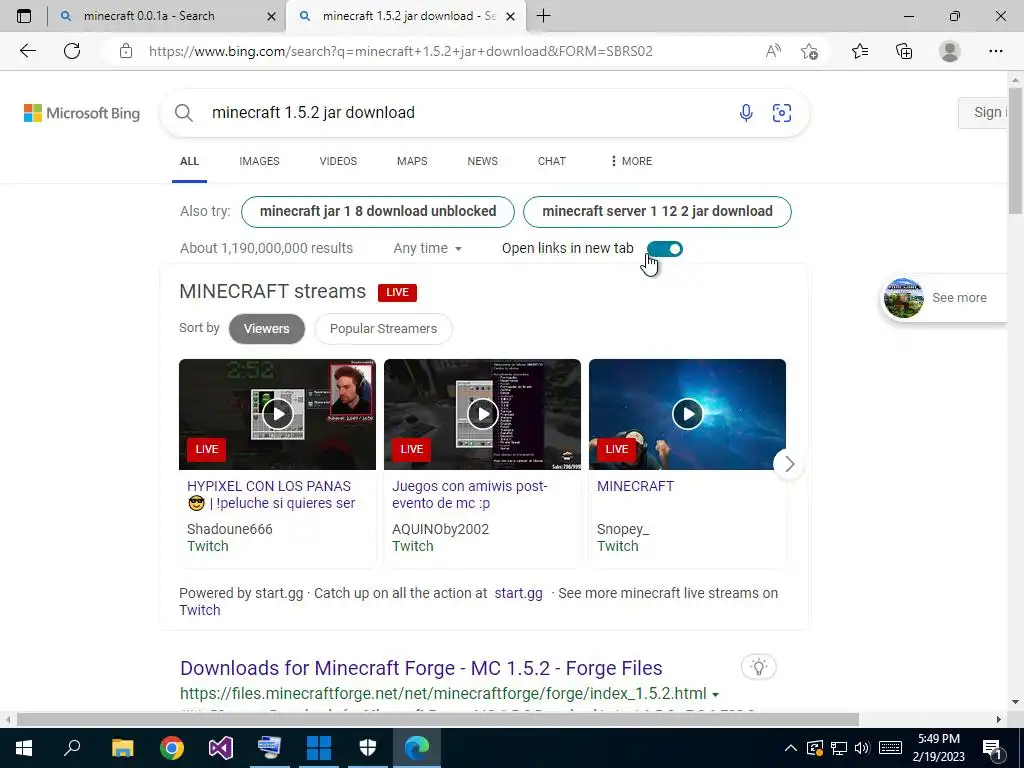Image resolution: width=1024 pixels, height=768 pixels.
Task: Follow the Twitch link under streams footer
Action: click(x=200, y=611)
